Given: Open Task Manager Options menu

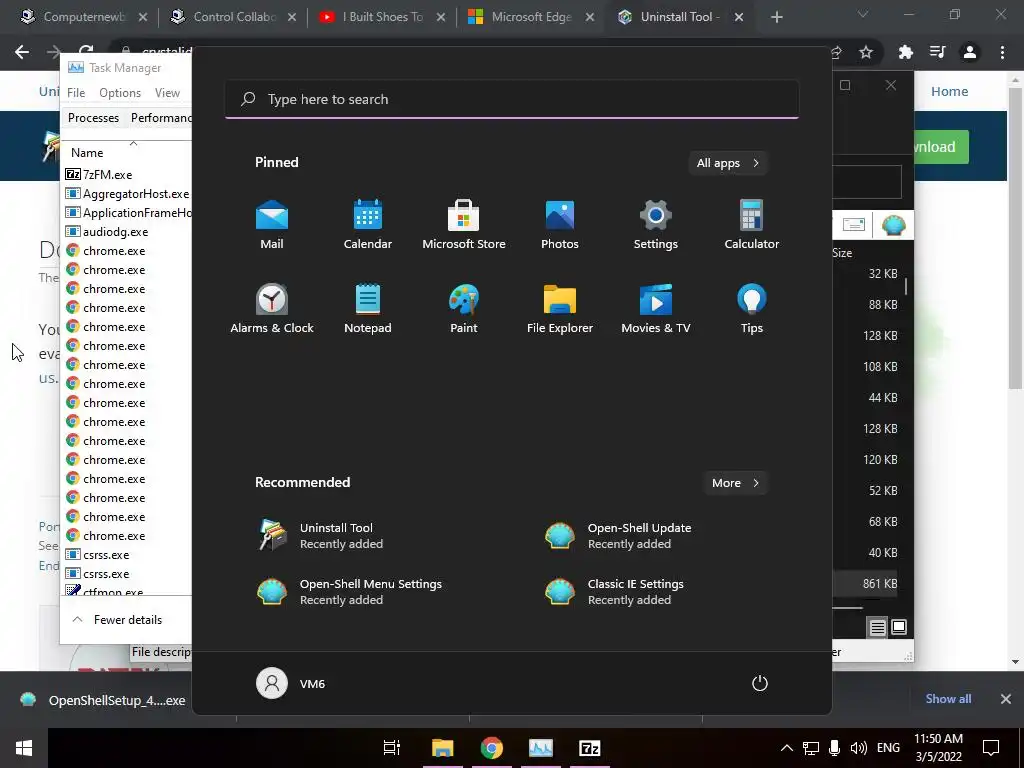Looking at the screenshot, I should 120,93.
